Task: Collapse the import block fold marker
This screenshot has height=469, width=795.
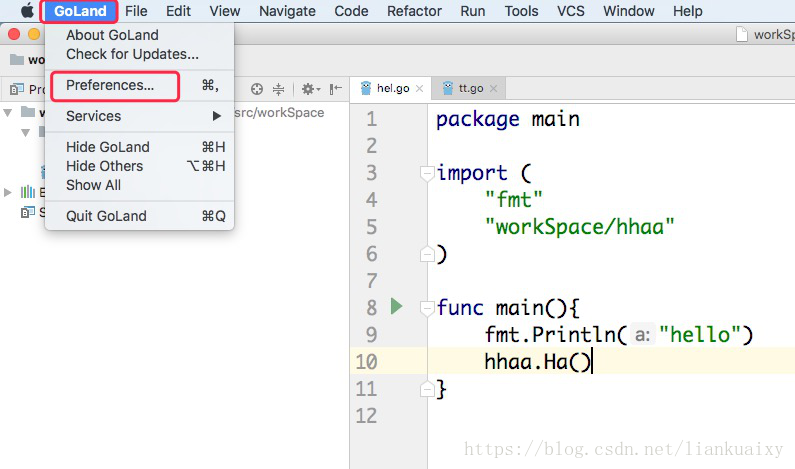Action: [x=427, y=173]
